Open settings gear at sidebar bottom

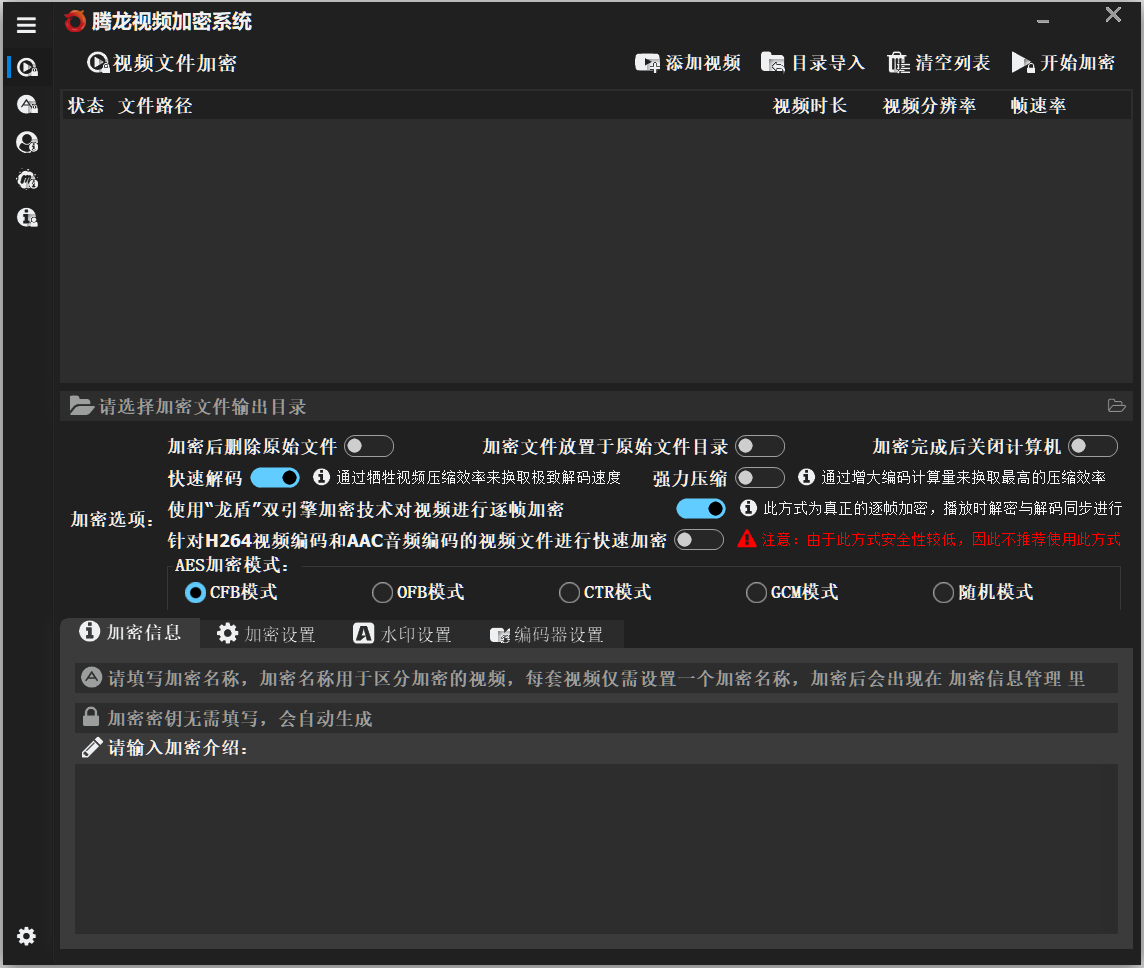[26, 936]
